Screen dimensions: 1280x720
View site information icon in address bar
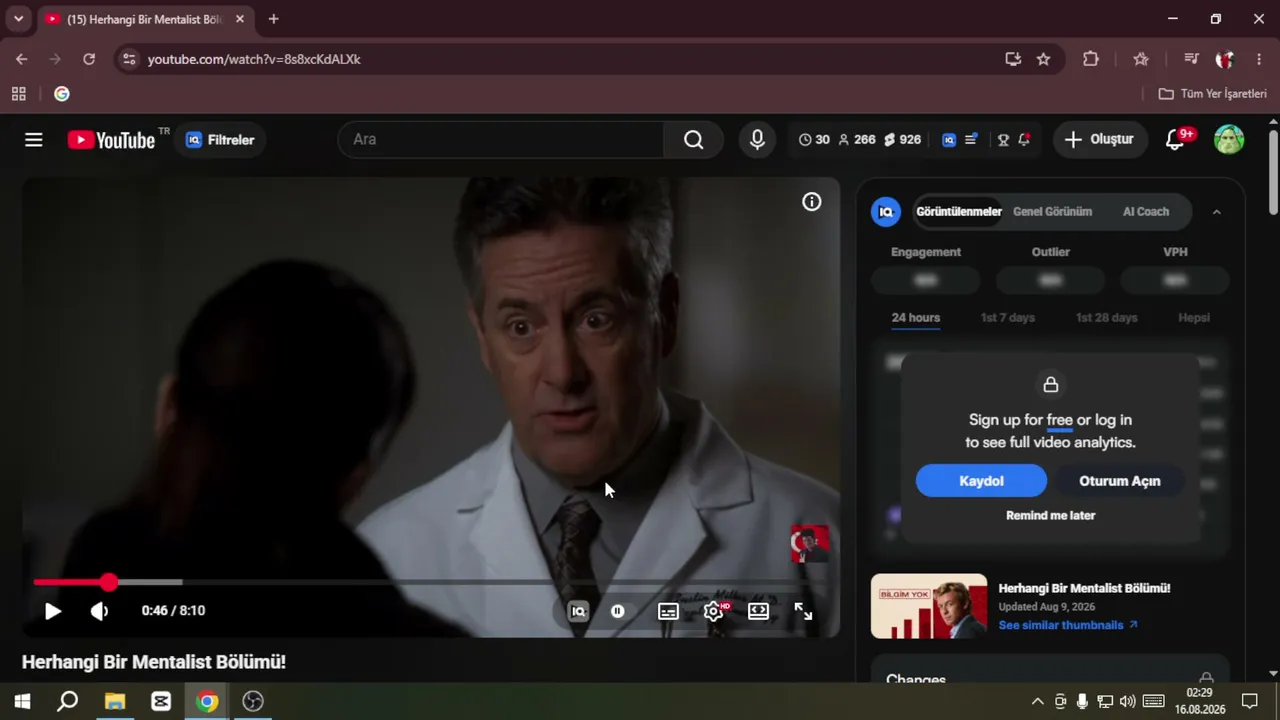(128, 59)
